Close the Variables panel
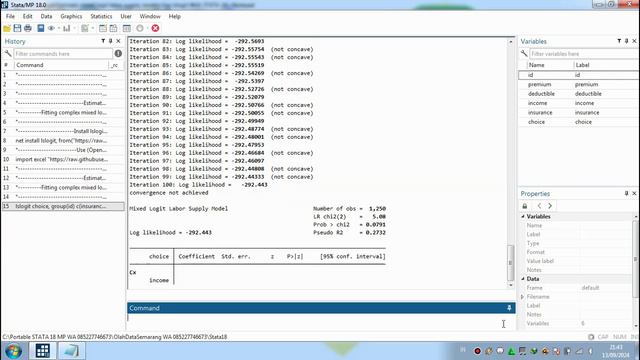 (634, 41)
